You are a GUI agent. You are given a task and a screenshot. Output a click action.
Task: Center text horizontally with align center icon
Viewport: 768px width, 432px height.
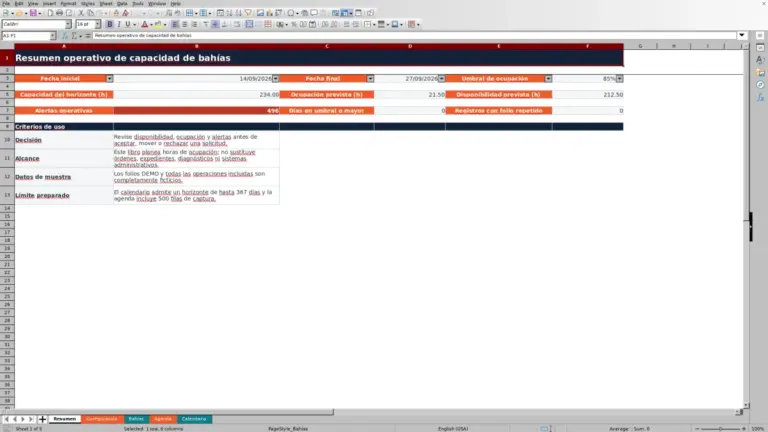click(185, 24)
